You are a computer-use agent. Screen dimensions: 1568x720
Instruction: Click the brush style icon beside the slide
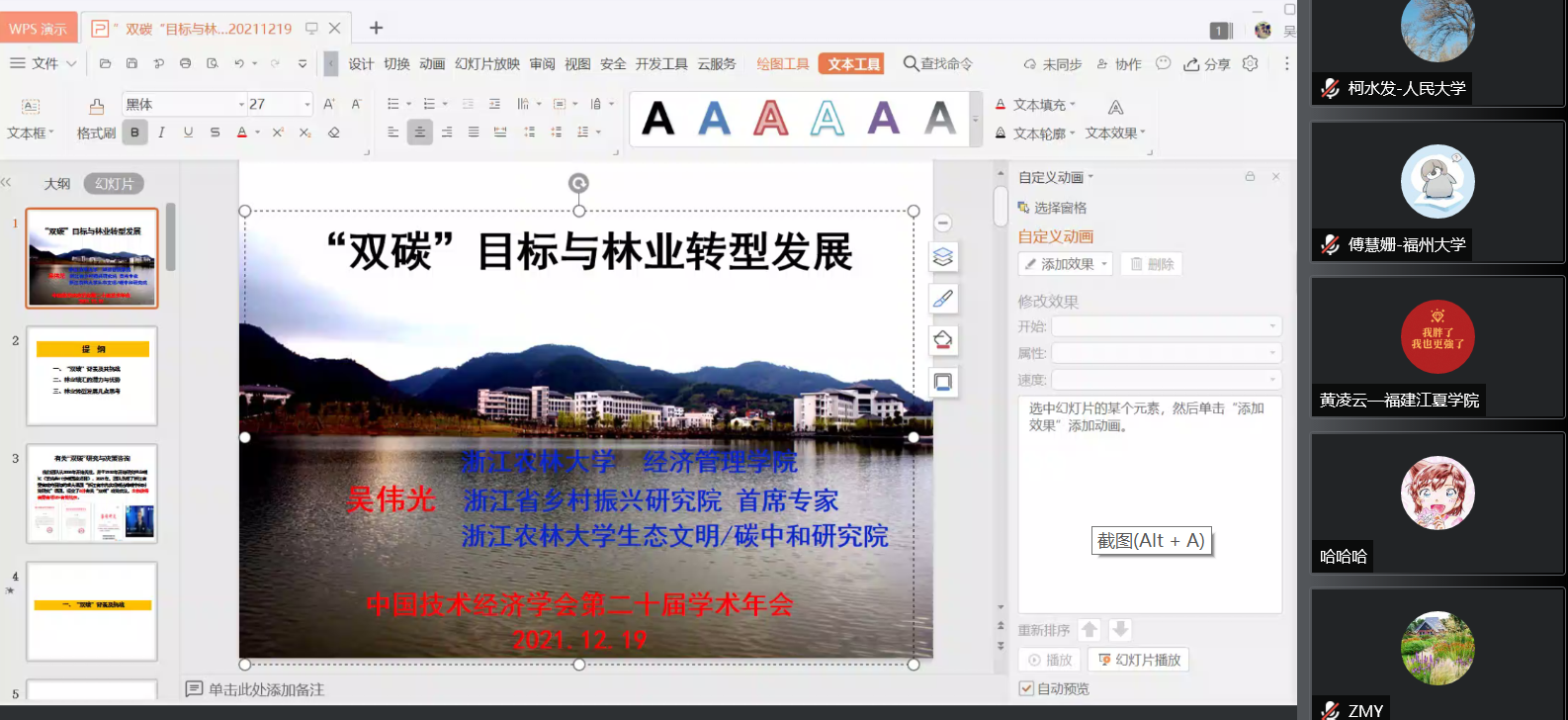(x=943, y=299)
